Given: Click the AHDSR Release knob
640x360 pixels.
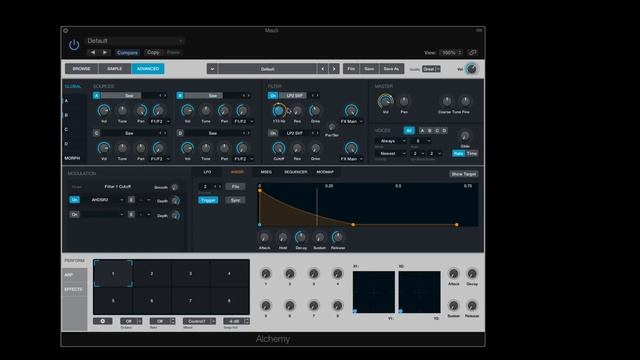Looking at the screenshot, I should click(x=338, y=237).
